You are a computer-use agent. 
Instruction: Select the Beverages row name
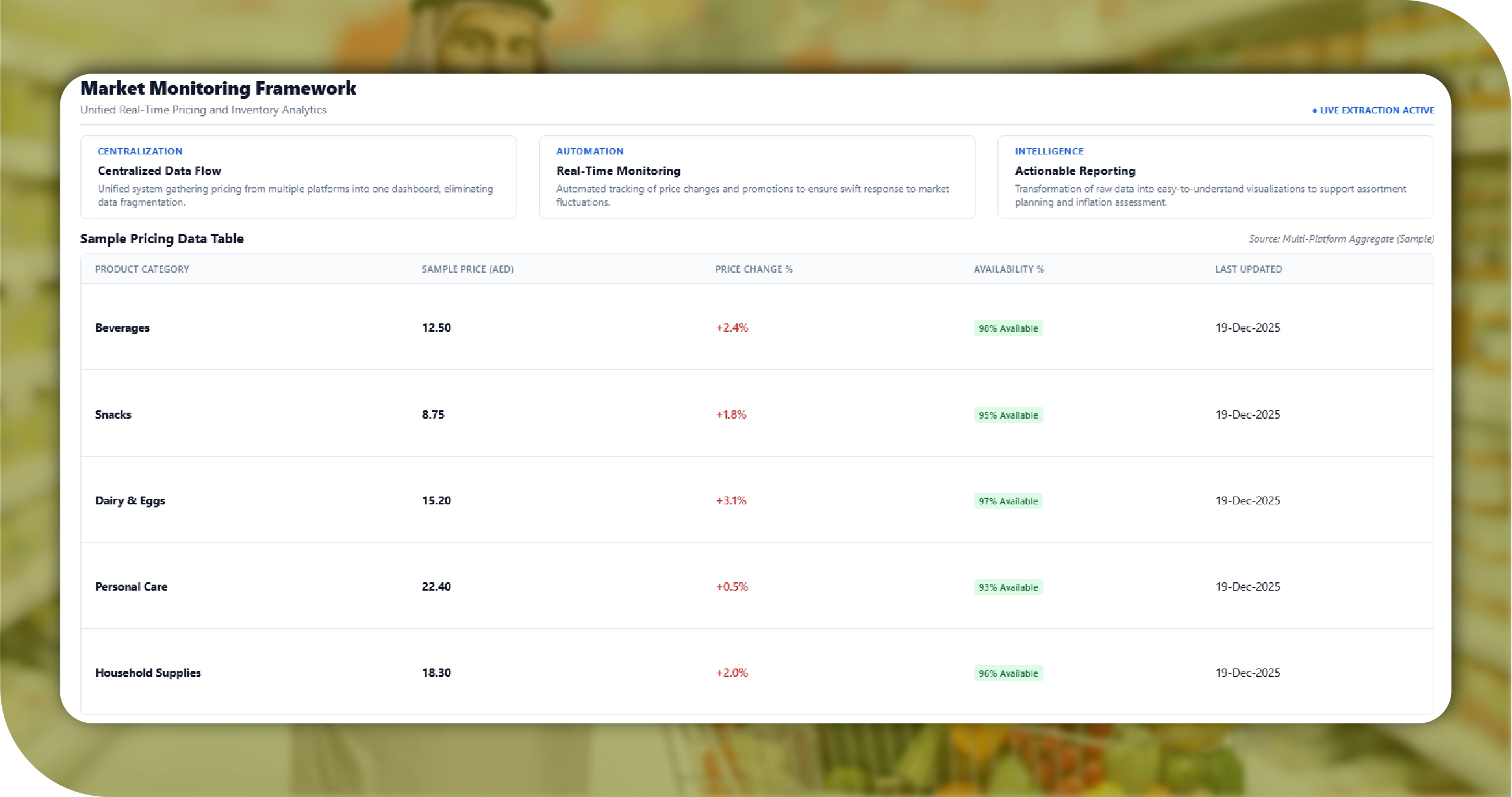click(122, 328)
